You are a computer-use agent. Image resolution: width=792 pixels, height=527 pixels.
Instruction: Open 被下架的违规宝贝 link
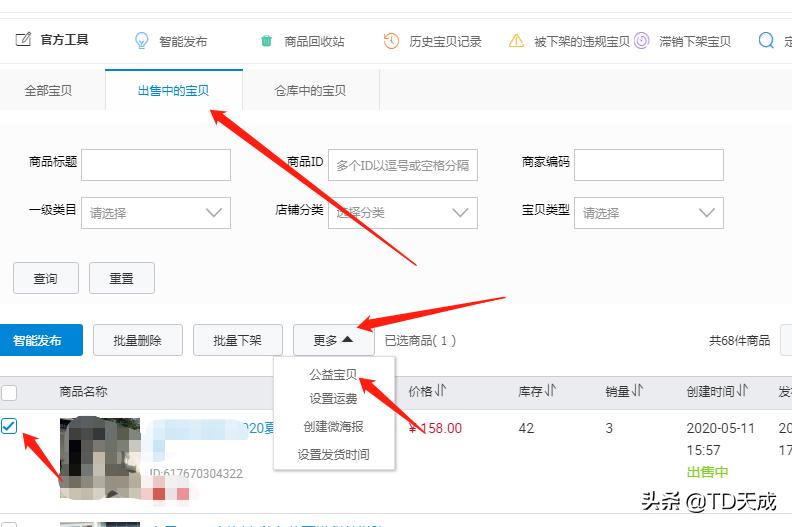point(582,41)
